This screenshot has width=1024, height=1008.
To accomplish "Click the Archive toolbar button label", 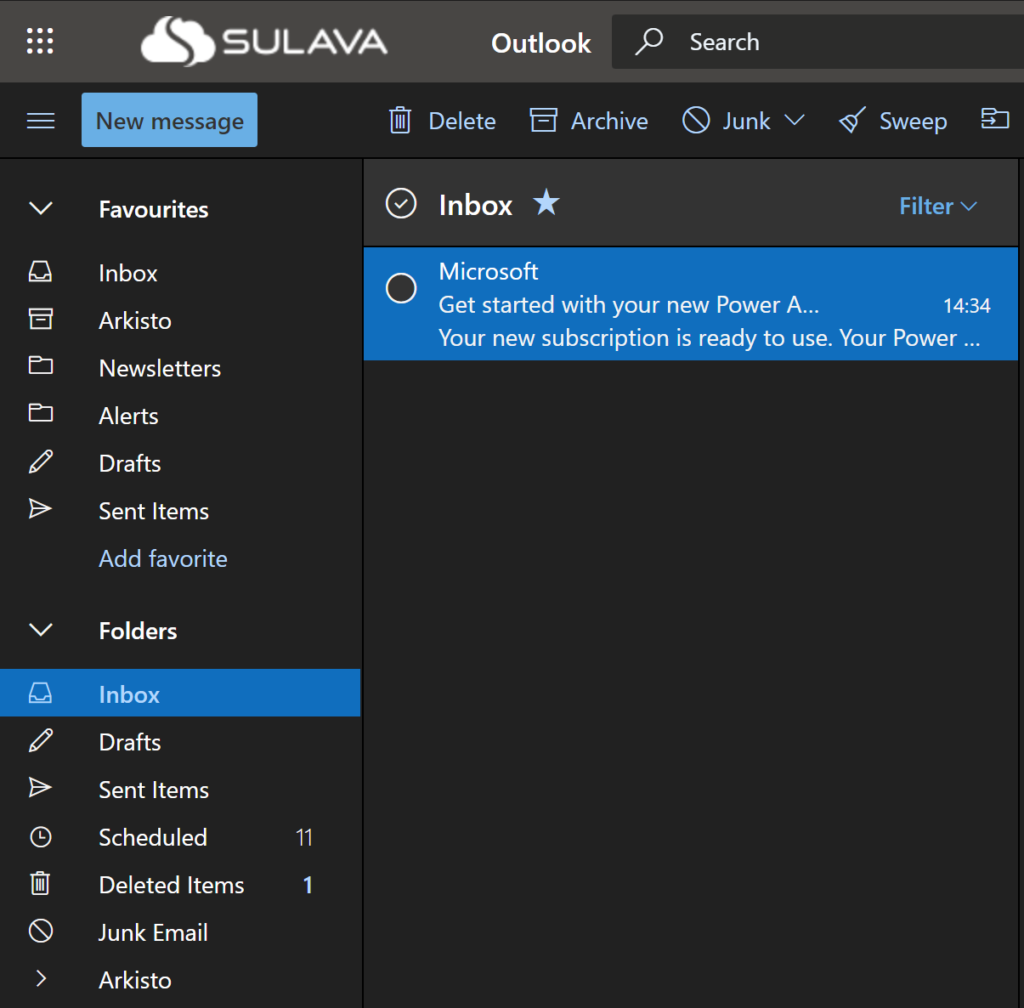I will [x=609, y=121].
